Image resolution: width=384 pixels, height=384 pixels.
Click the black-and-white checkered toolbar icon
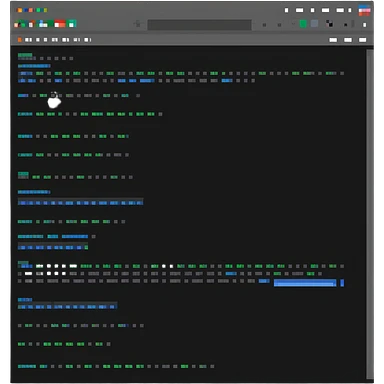pyautogui.click(x=329, y=24)
